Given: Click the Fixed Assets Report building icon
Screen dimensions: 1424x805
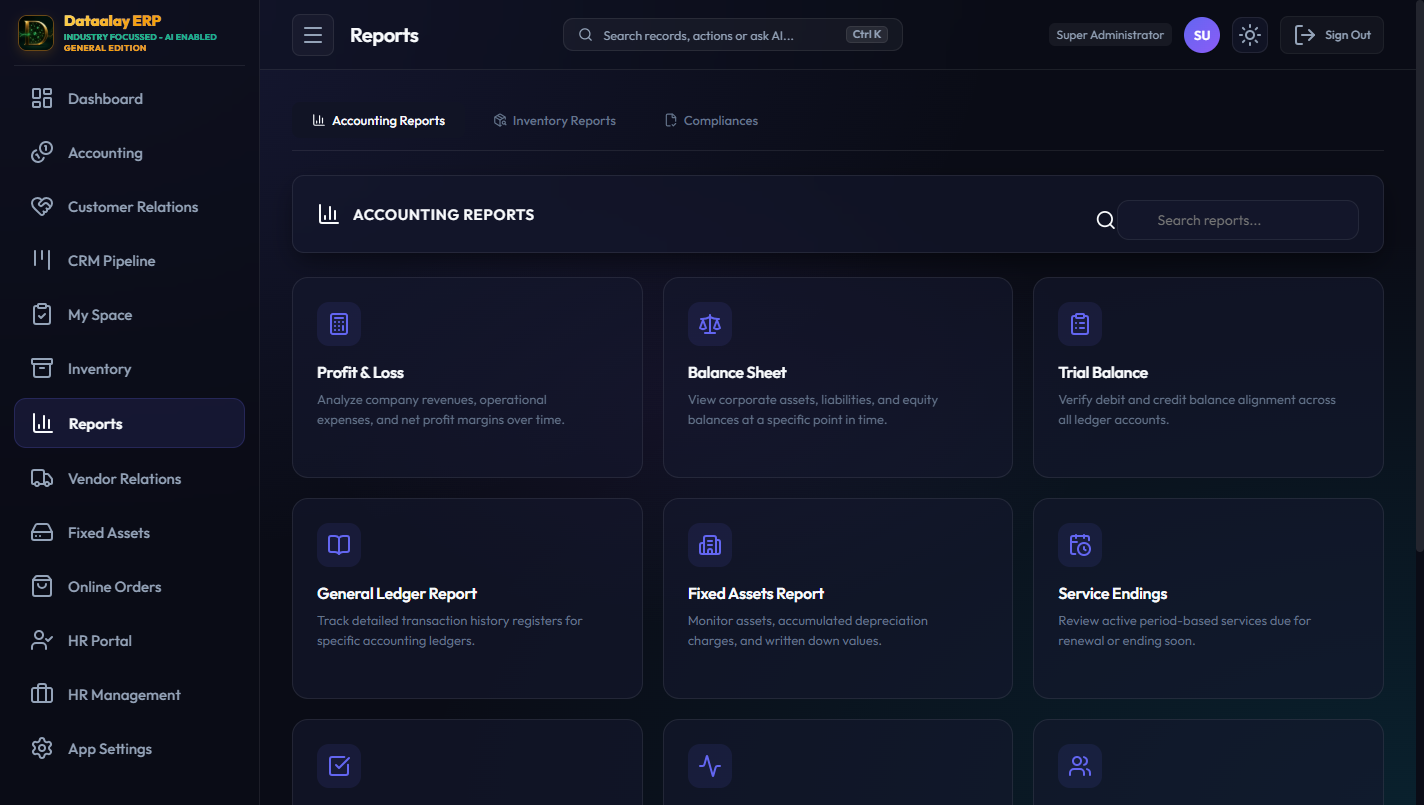Looking at the screenshot, I should 710,545.
